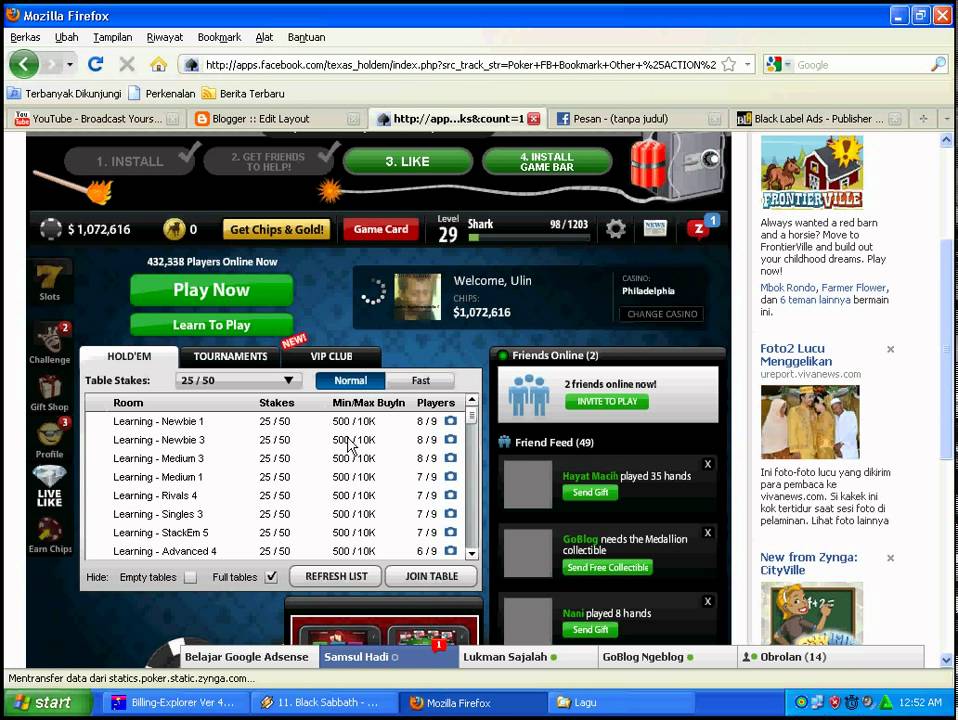The height and width of the screenshot is (720, 958).
Task: Switch to the YouTube browser tab
Action: tap(95, 119)
